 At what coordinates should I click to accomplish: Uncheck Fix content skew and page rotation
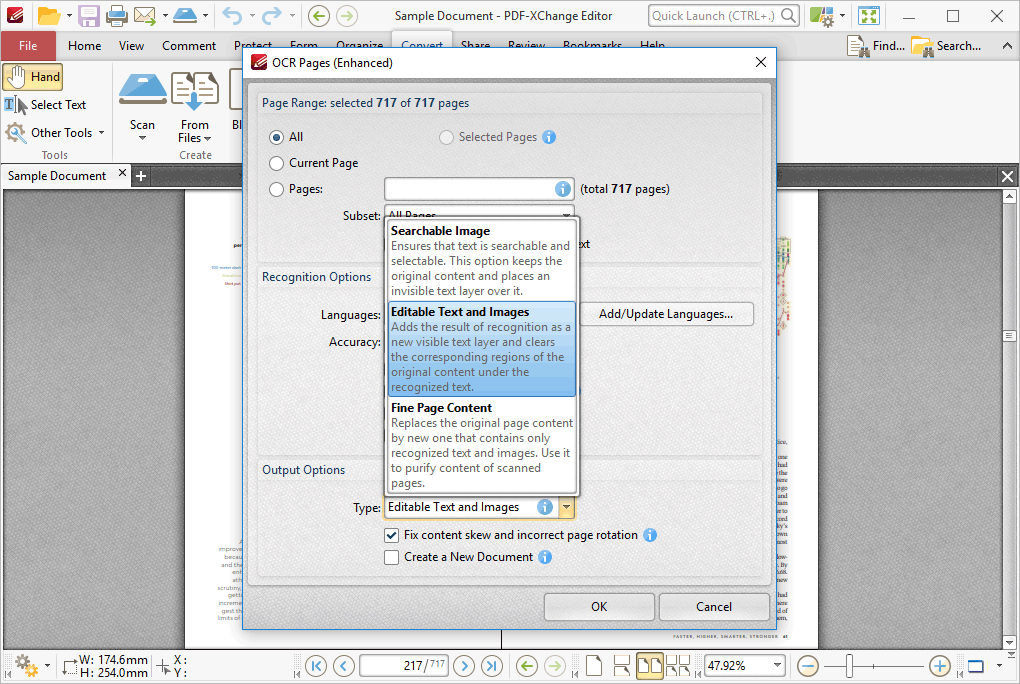click(392, 536)
